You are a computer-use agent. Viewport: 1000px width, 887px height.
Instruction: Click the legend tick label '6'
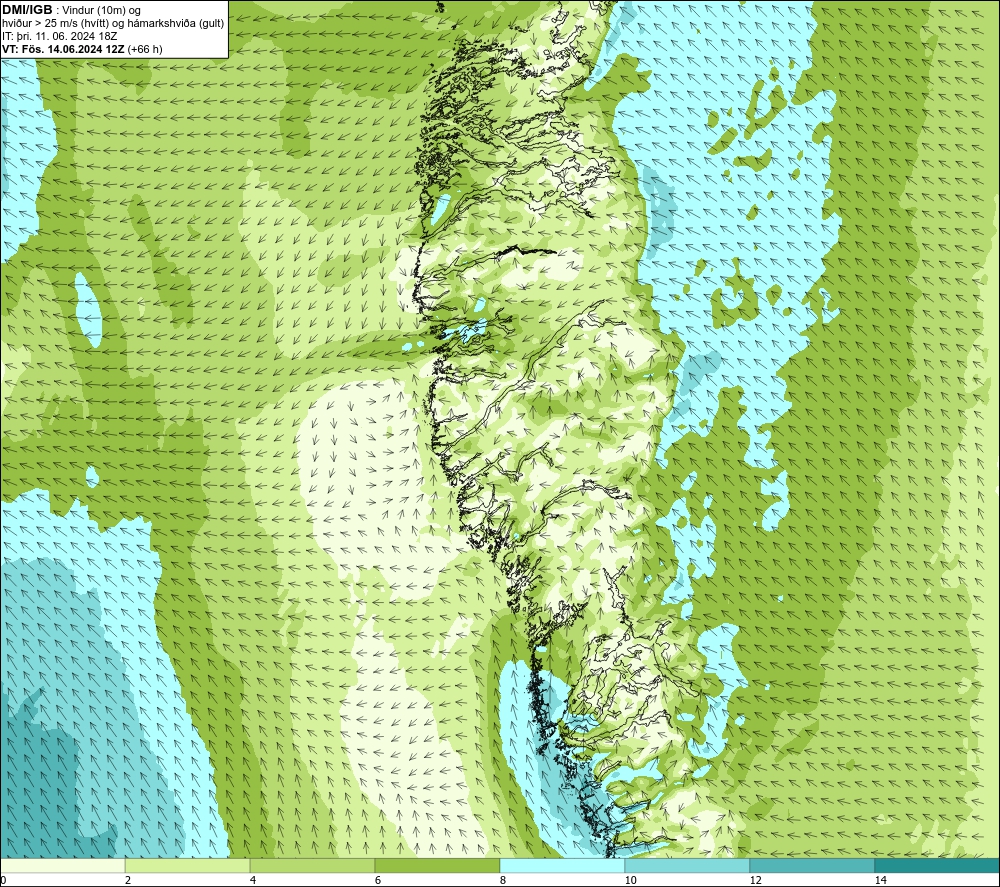click(378, 880)
